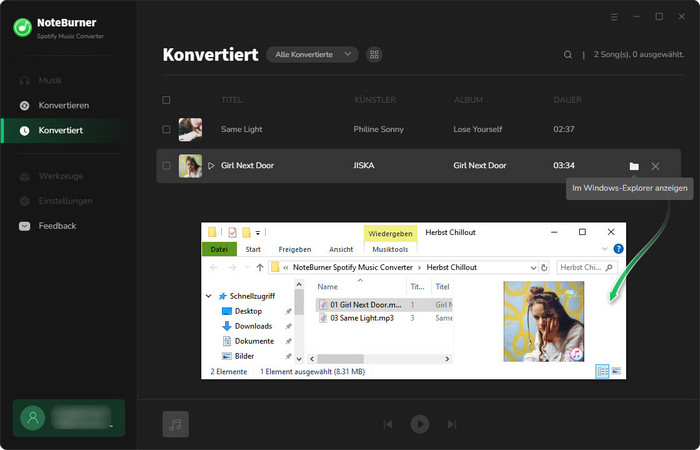Open the Freigeben ribbon tab
Screen dimensions: 700x450
(295, 249)
